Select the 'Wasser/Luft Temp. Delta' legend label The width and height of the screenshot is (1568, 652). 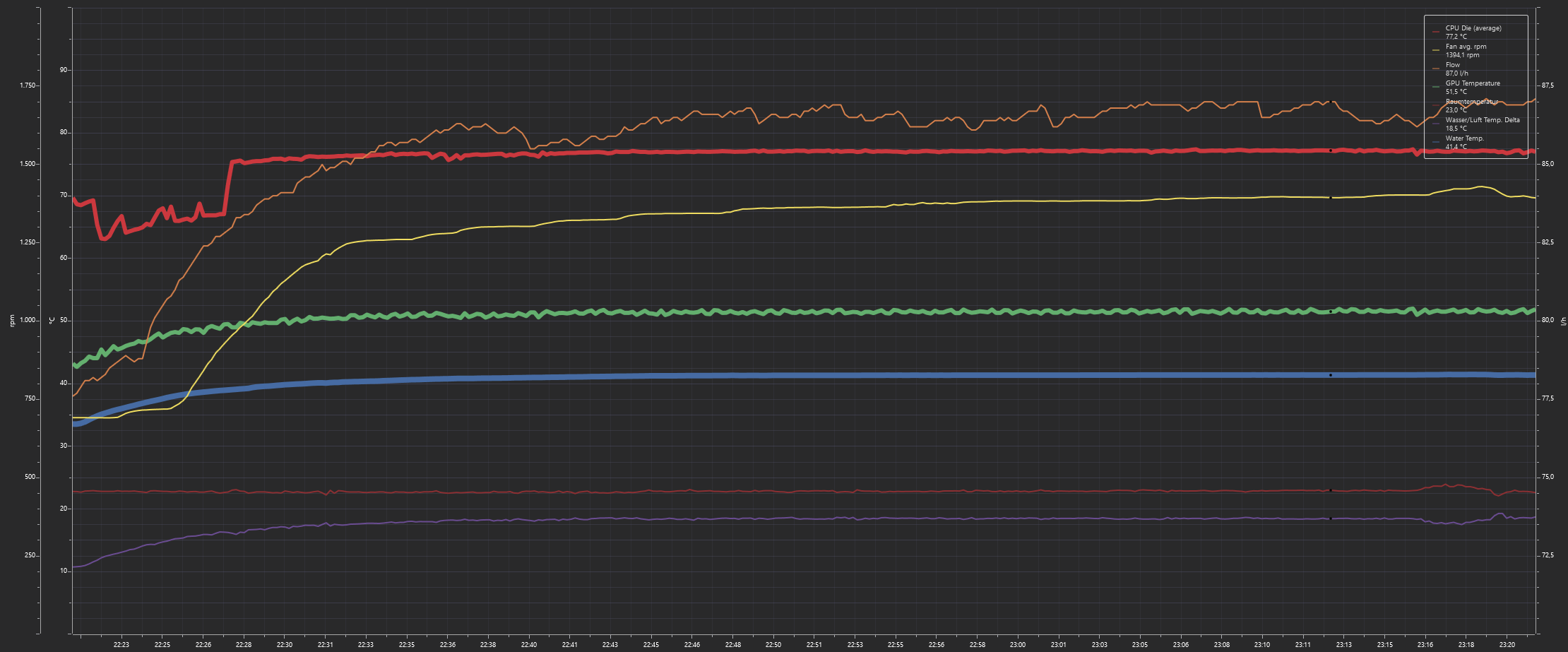(1483, 120)
